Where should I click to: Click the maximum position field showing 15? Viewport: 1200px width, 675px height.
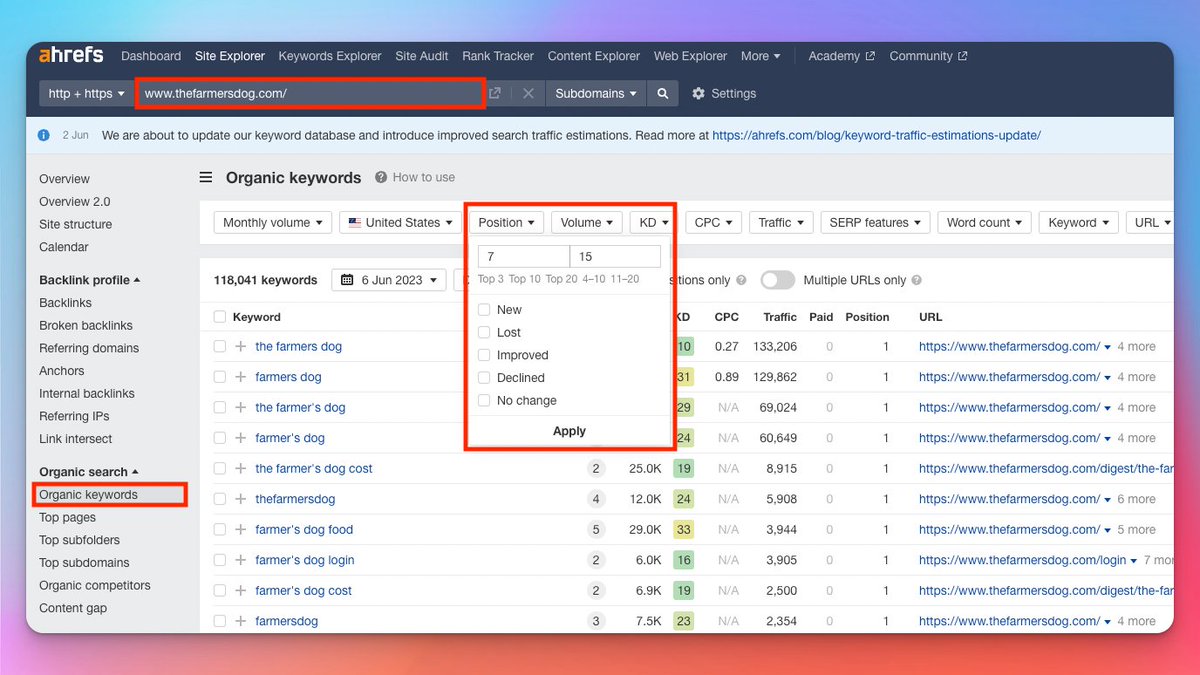tap(615, 257)
